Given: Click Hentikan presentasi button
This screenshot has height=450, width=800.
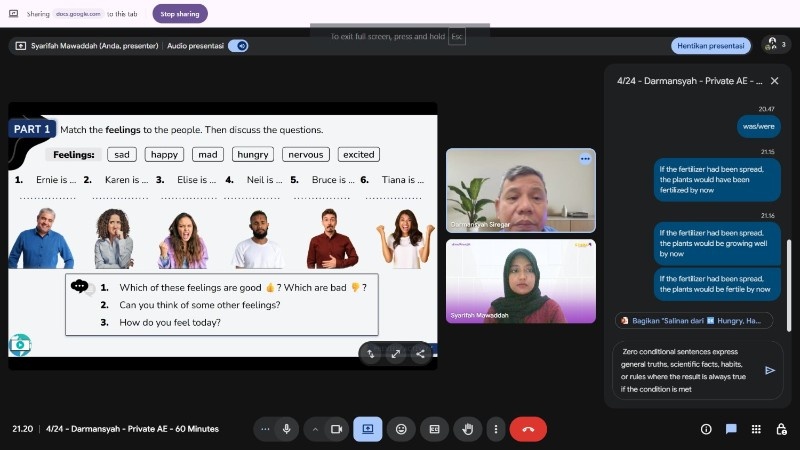Looking at the screenshot, I should [x=710, y=45].
